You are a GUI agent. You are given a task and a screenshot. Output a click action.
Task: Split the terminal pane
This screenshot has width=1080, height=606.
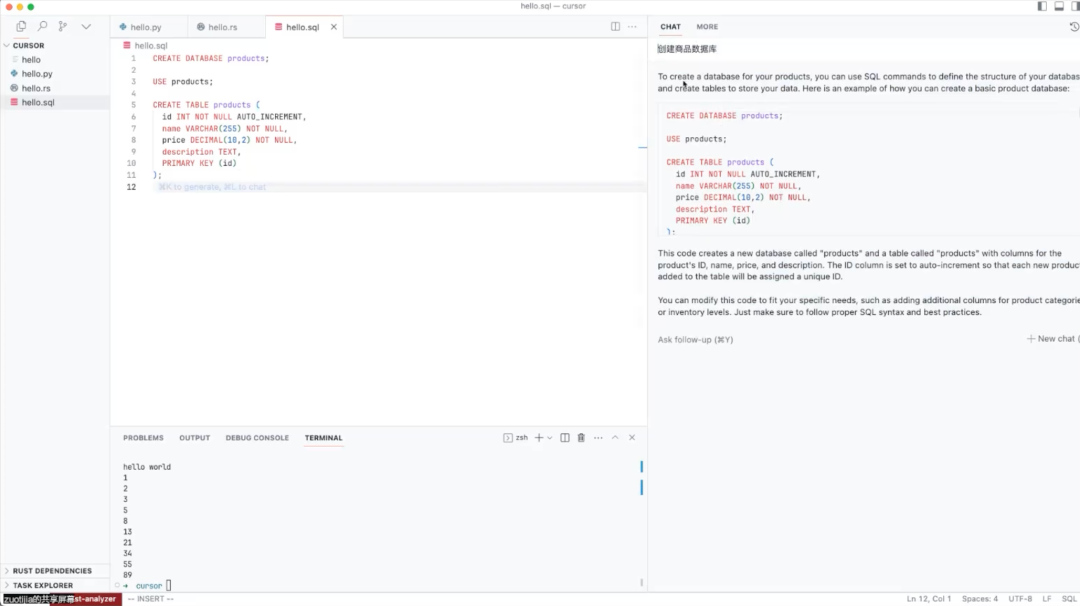click(x=565, y=438)
